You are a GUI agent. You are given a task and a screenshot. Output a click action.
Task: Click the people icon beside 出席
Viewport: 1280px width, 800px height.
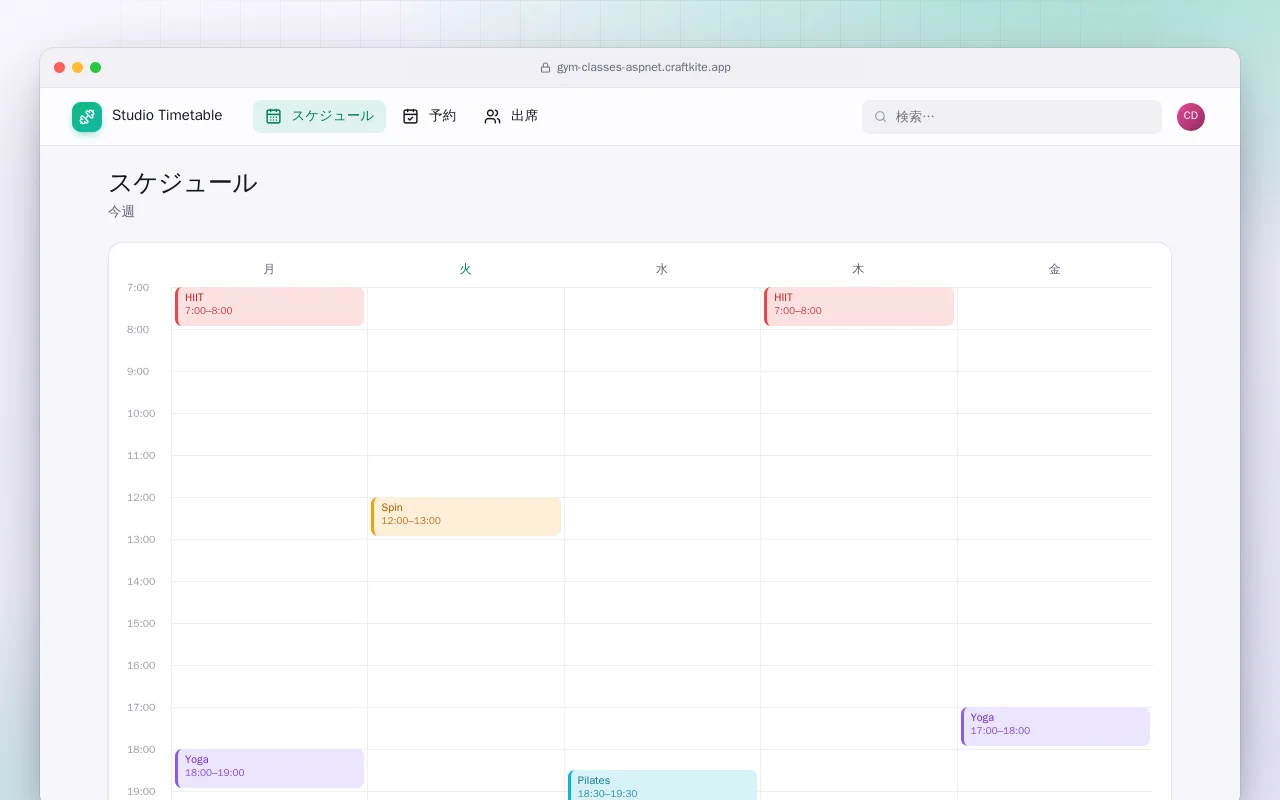492,116
